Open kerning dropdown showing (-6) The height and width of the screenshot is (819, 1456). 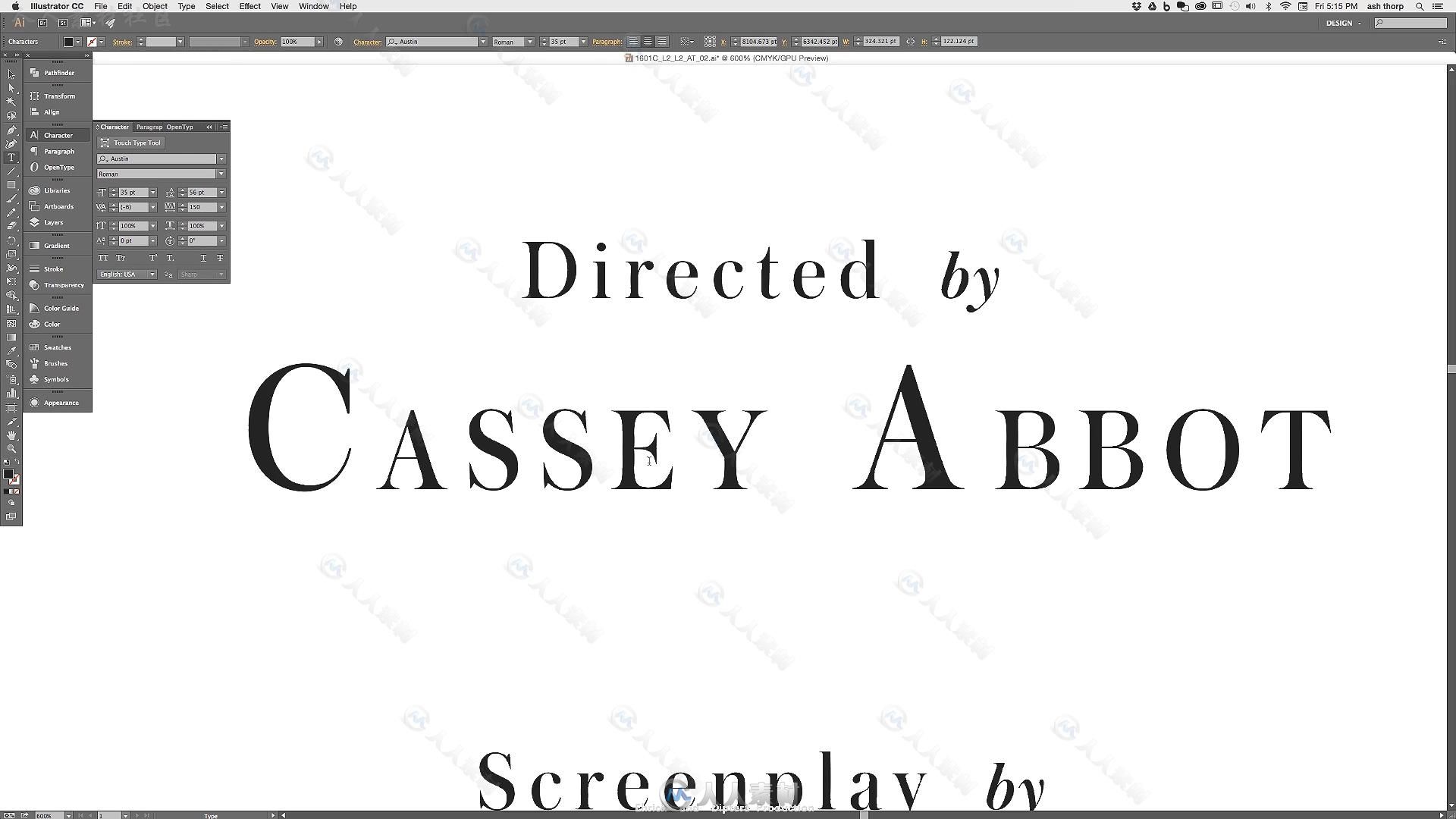click(x=152, y=207)
